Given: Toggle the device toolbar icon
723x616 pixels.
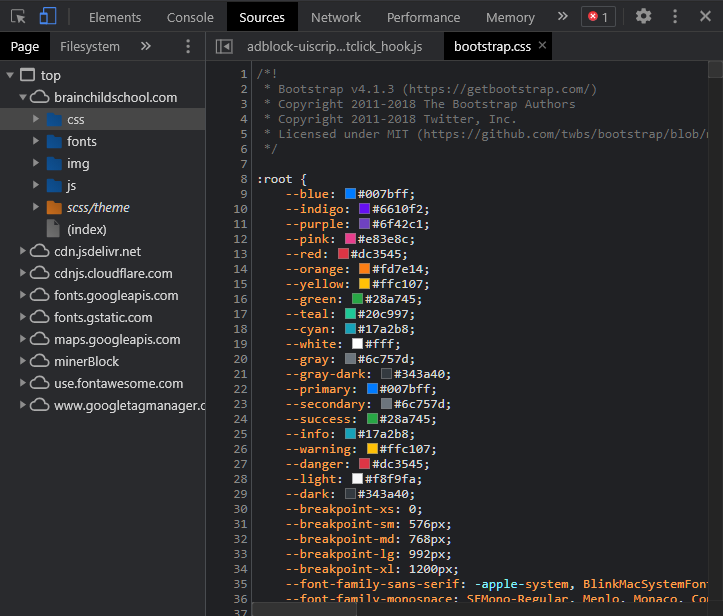Looking at the screenshot, I should click(x=48, y=17).
